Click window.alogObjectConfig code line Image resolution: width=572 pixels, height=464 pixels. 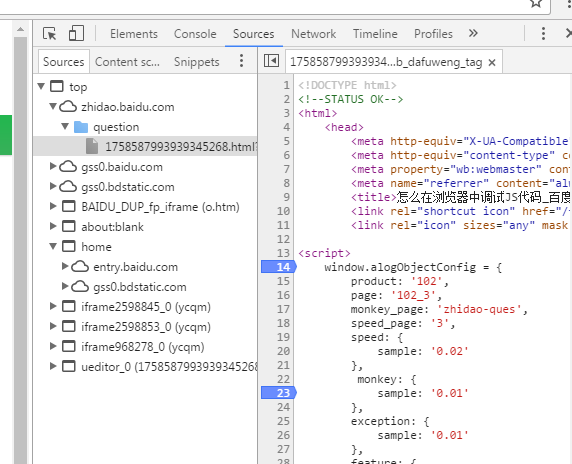pyautogui.click(x=413, y=267)
